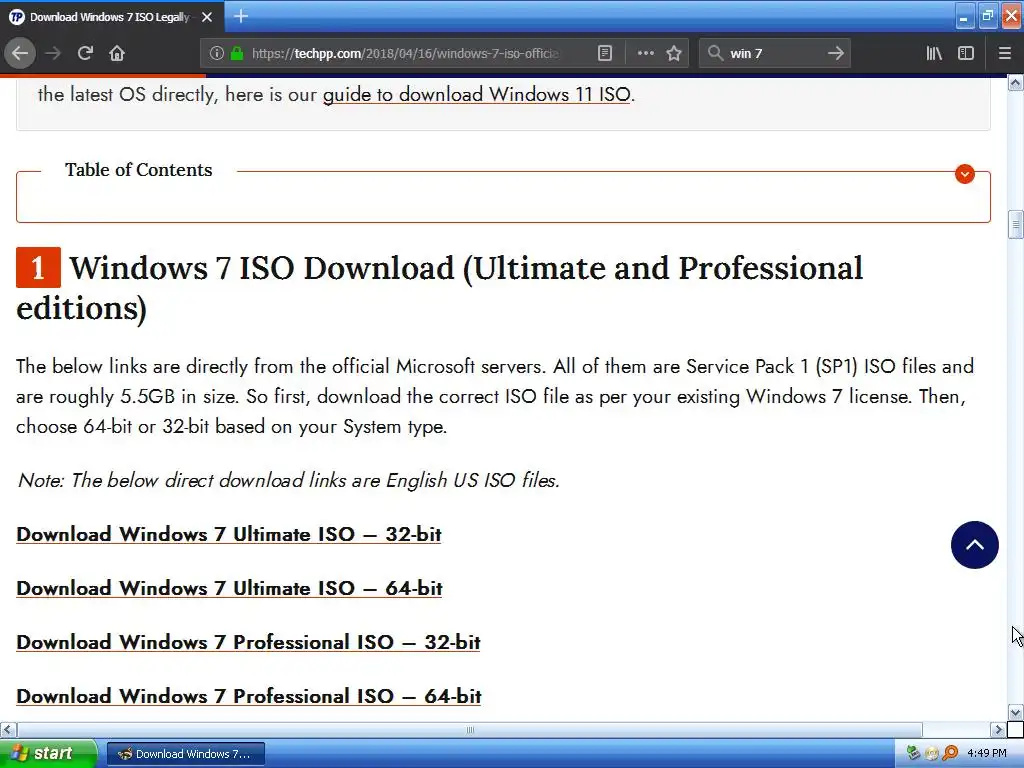
Task: Click the scroll-to-top round button
Action: tap(974, 545)
